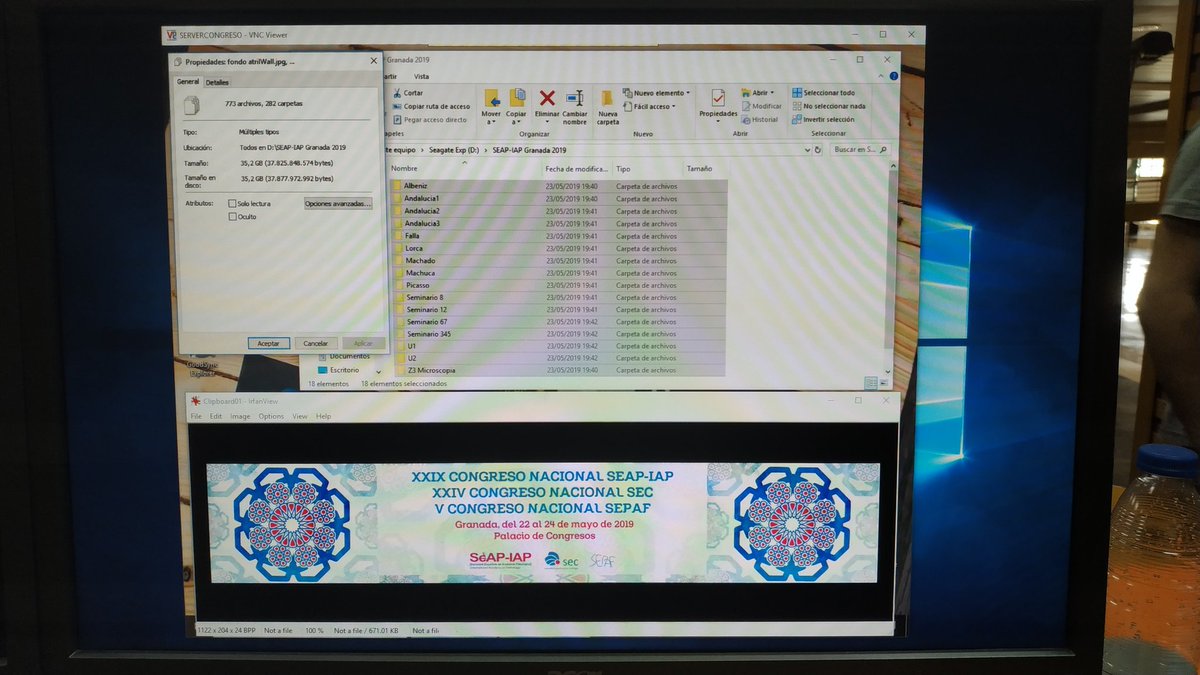Screen dimensions: 1200x675
Task: Click the Pegar acceso directo icon
Action: pyautogui.click(x=396, y=119)
